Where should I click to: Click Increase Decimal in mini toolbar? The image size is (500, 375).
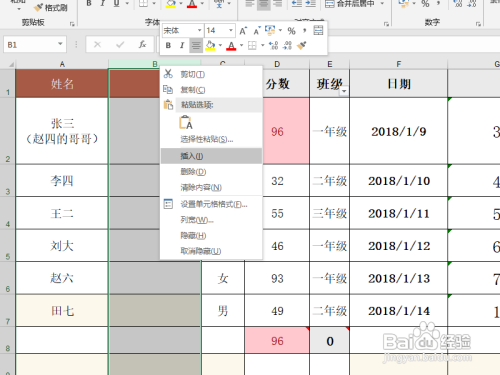pos(274,46)
